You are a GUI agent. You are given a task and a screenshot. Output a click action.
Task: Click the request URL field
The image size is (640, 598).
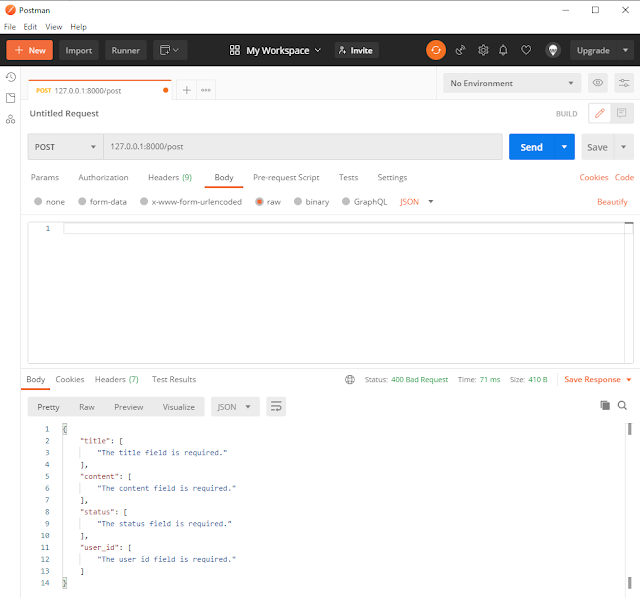pyautogui.click(x=303, y=147)
